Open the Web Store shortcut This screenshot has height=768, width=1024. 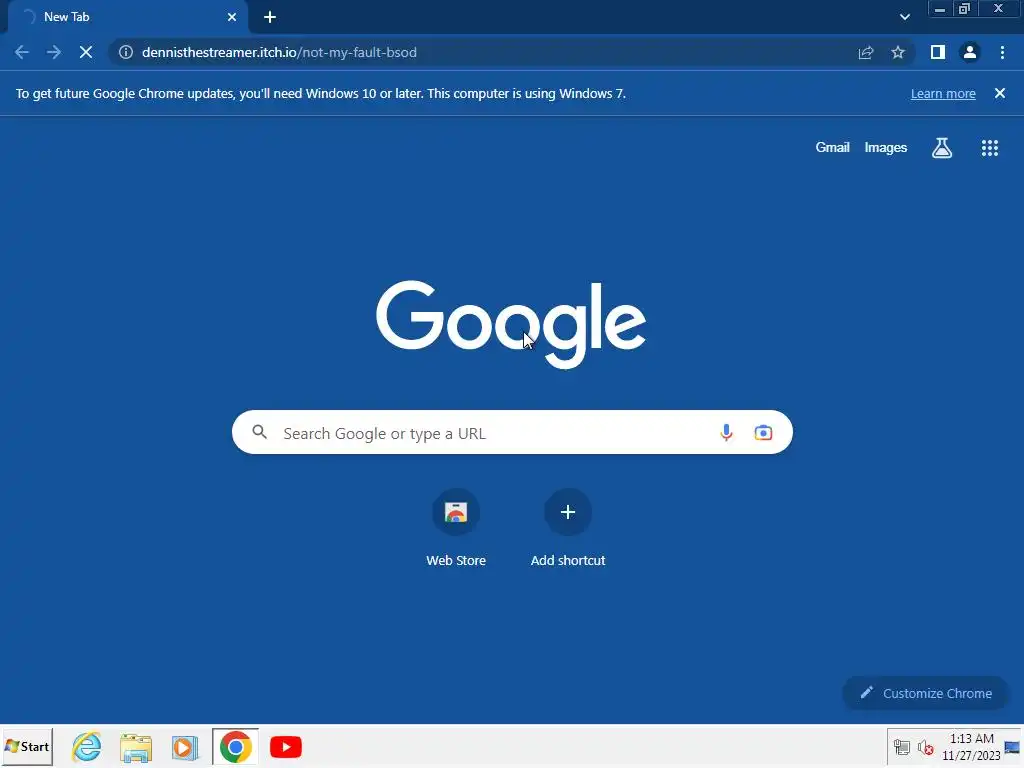pos(456,528)
